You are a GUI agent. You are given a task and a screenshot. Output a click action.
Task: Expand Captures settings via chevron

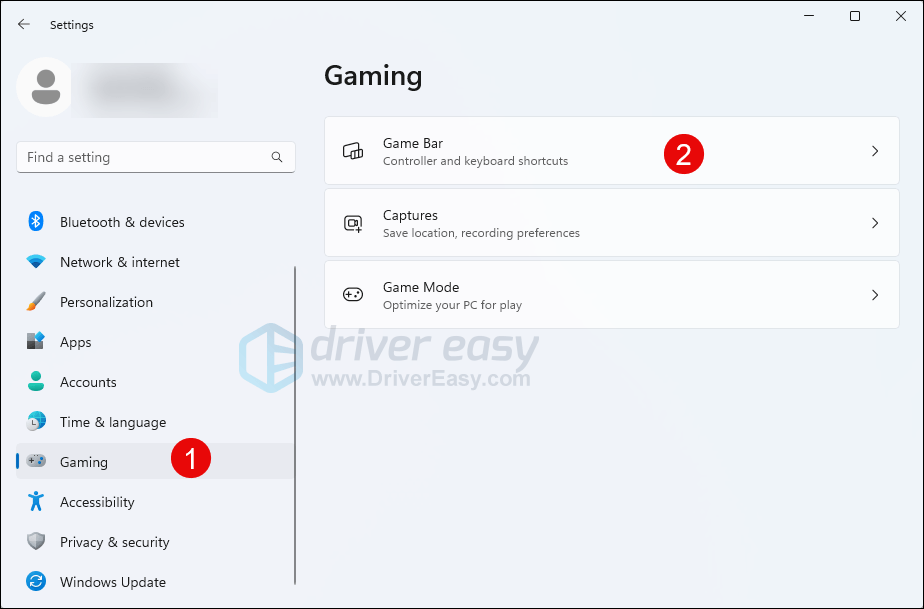pyautogui.click(x=874, y=223)
